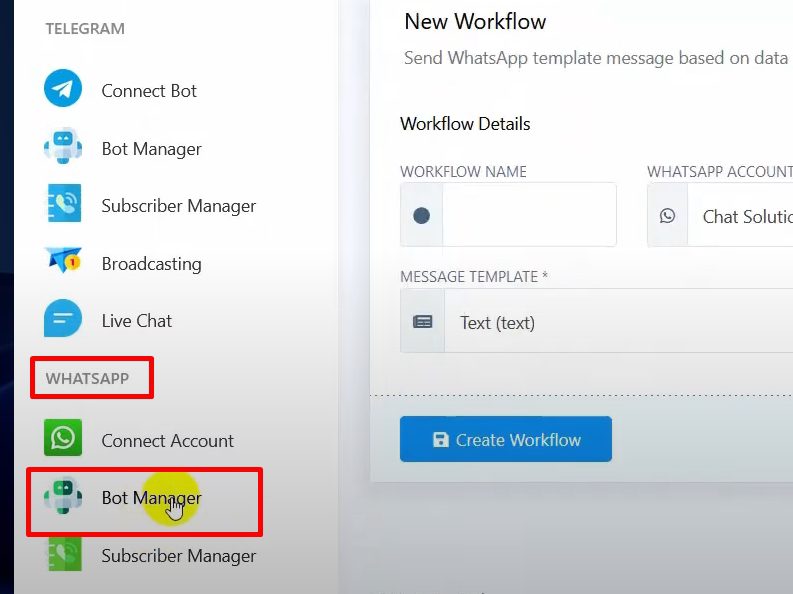Screen dimensions: 793x594
Task: Click the Broadcasting paper plane icon
Action: (63, 262)
